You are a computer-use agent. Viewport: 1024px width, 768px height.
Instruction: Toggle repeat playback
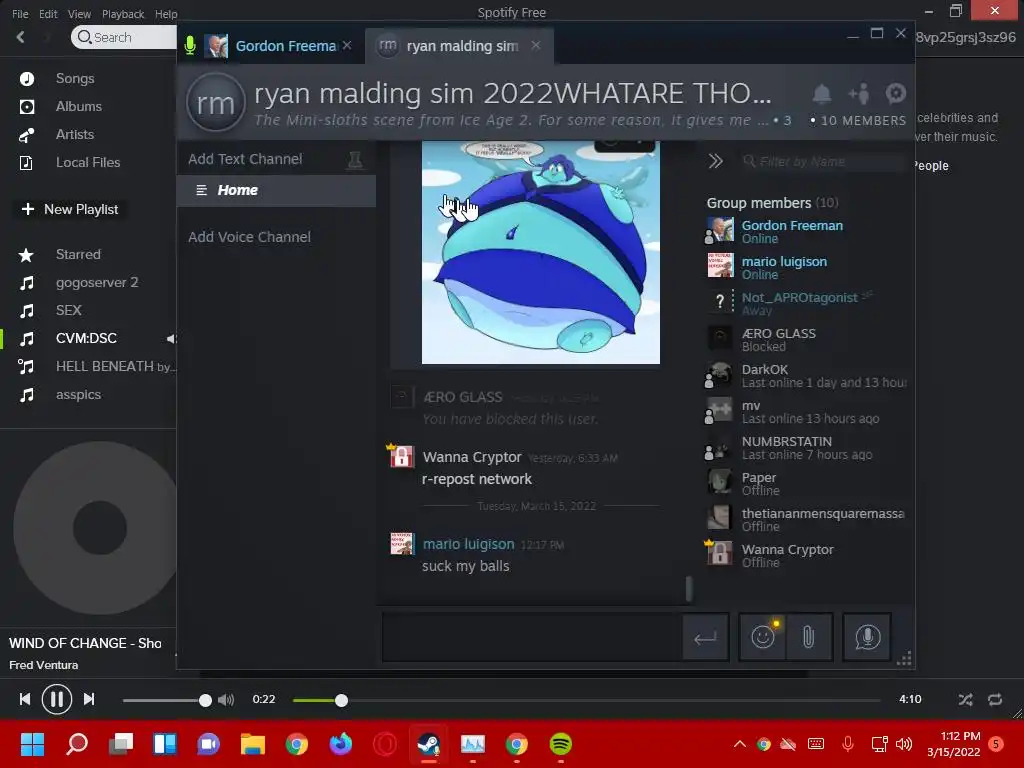coord(995,699)
